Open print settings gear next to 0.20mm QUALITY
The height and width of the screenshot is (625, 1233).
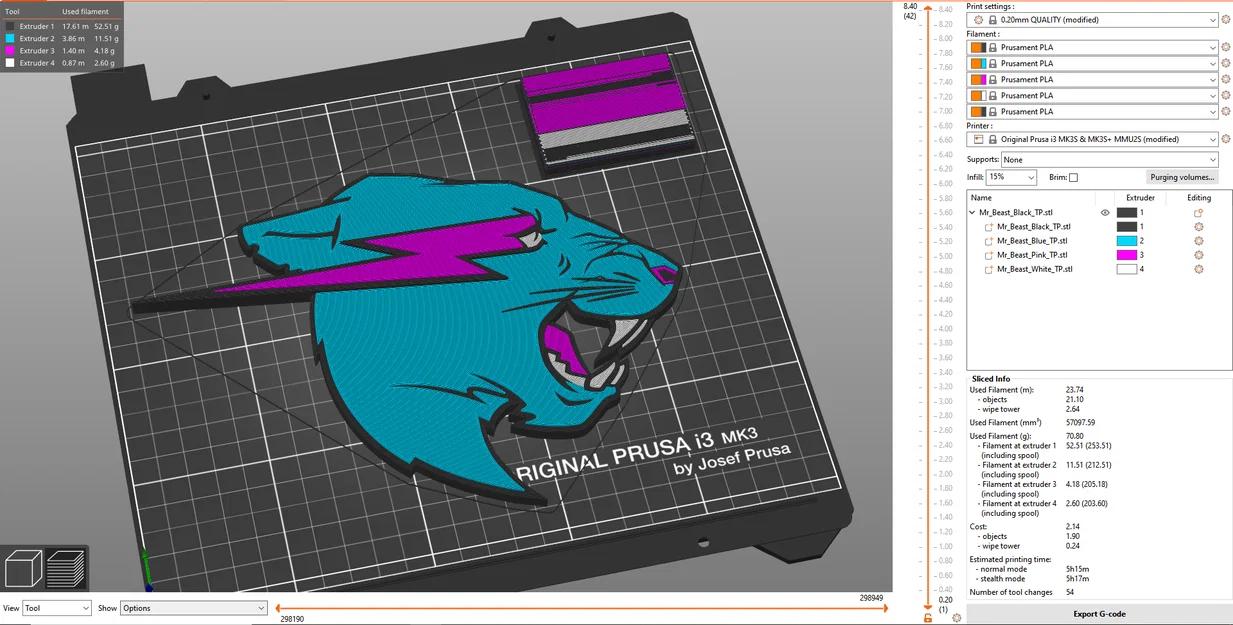click(x=1226, y=20)
